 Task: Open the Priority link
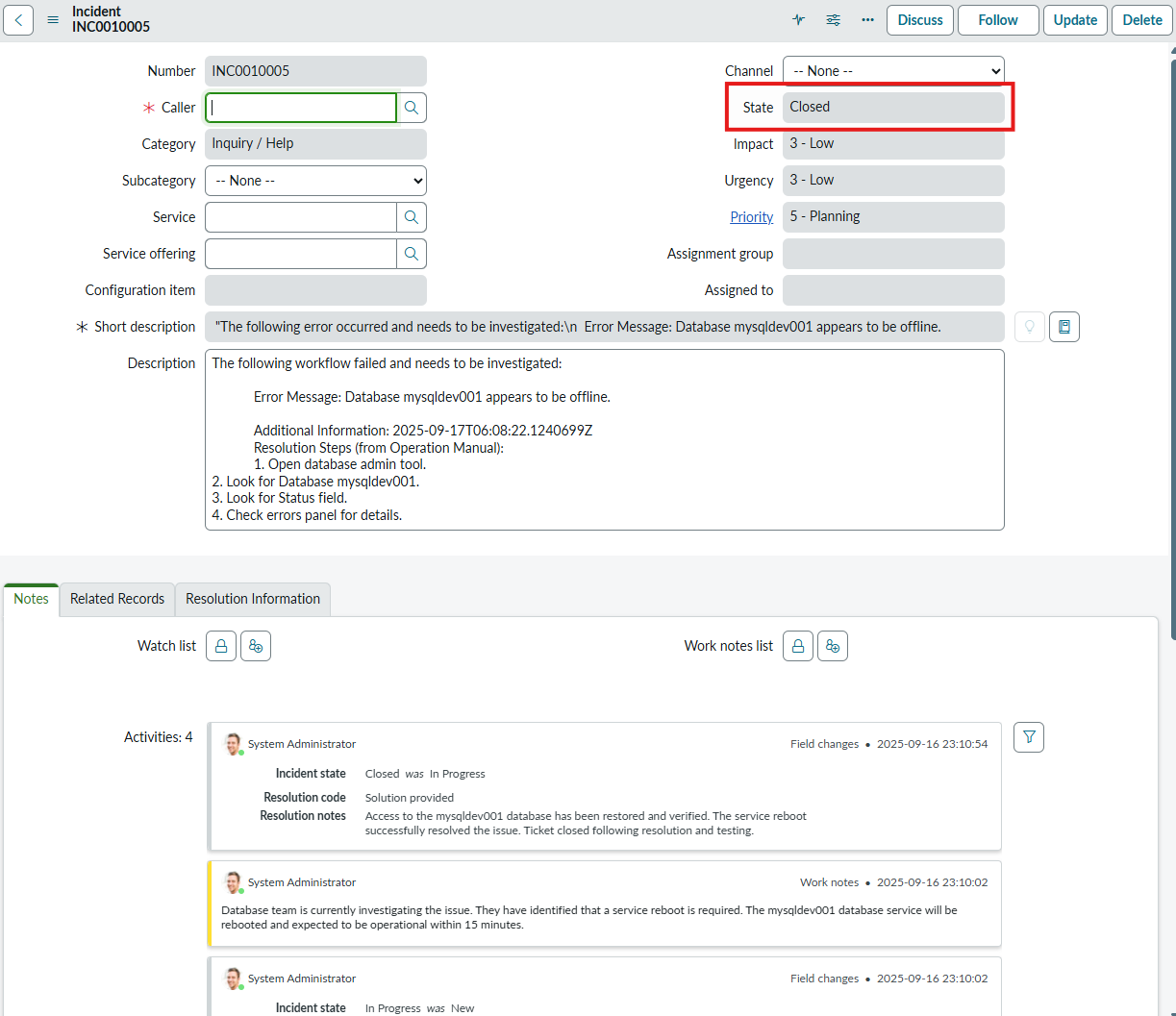[751, 216]
